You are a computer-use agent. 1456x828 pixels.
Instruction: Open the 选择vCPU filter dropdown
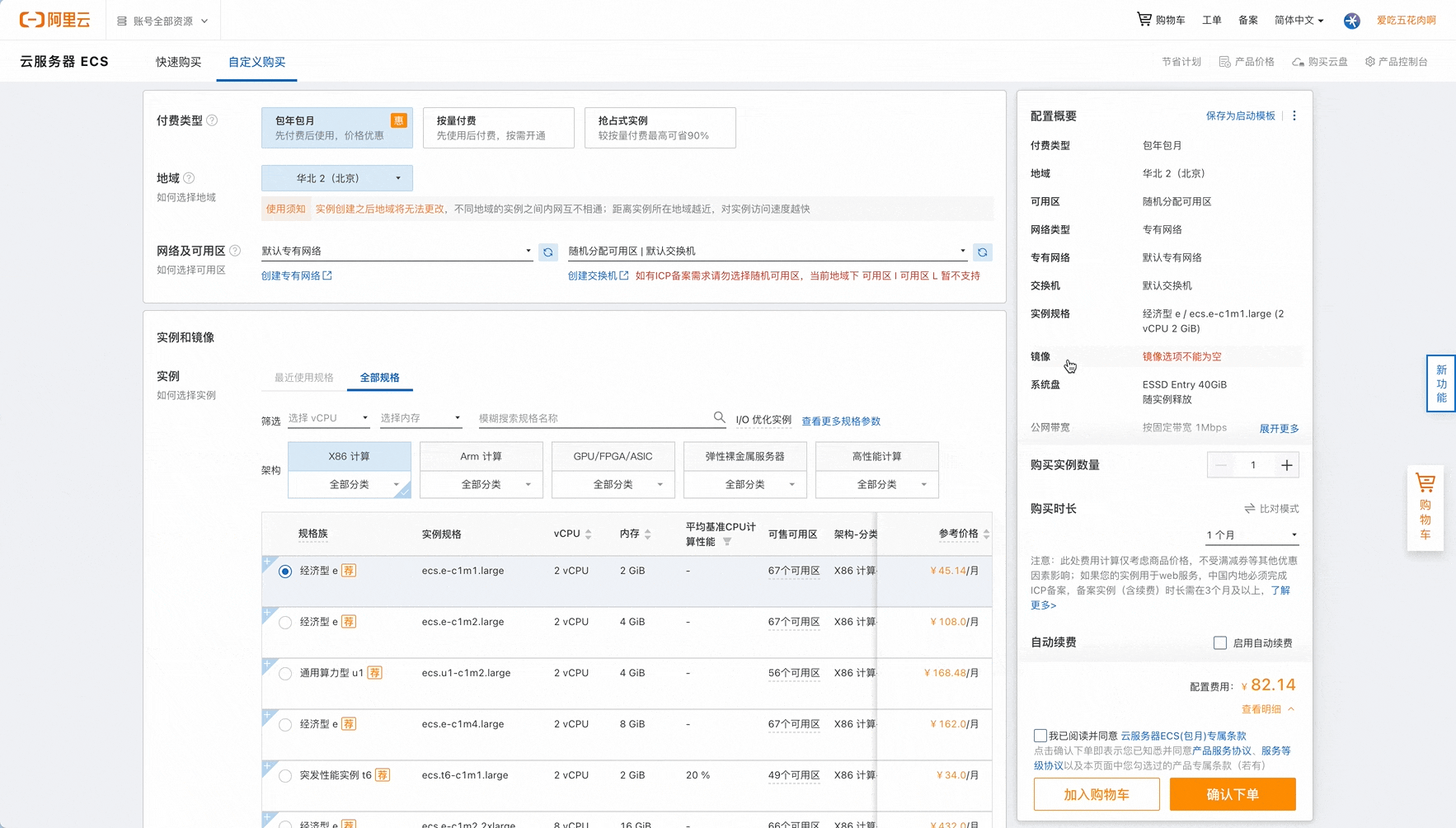pyautogui.click(x=328, y=417)
